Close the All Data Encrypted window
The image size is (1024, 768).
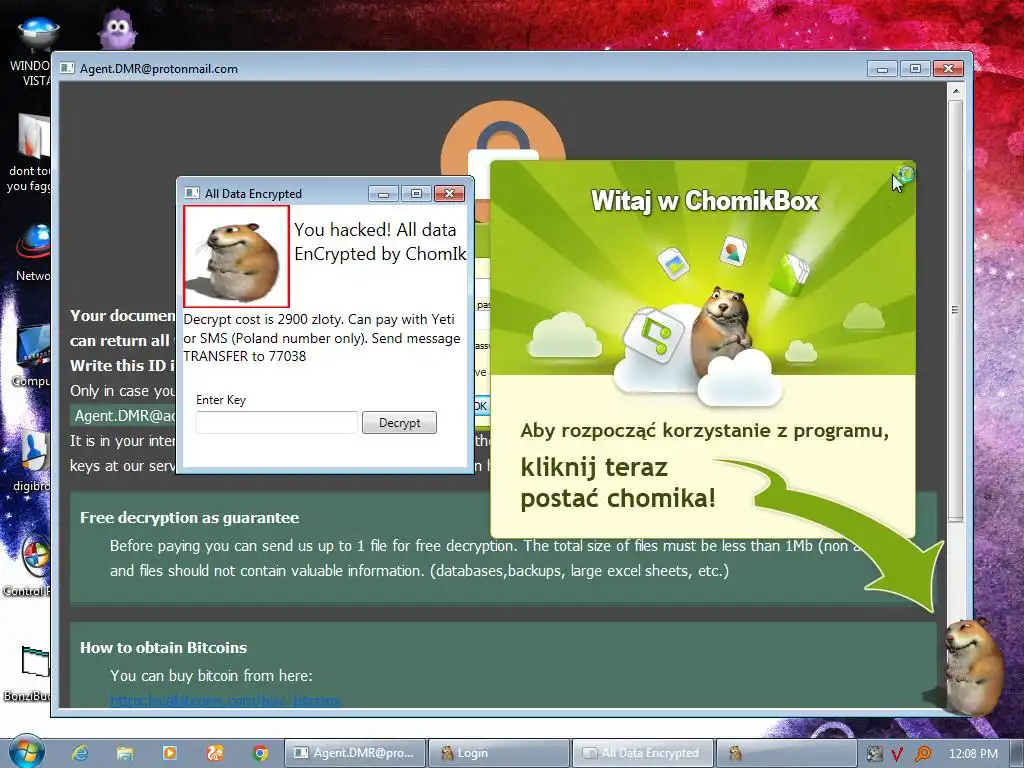tap(449, 193)
